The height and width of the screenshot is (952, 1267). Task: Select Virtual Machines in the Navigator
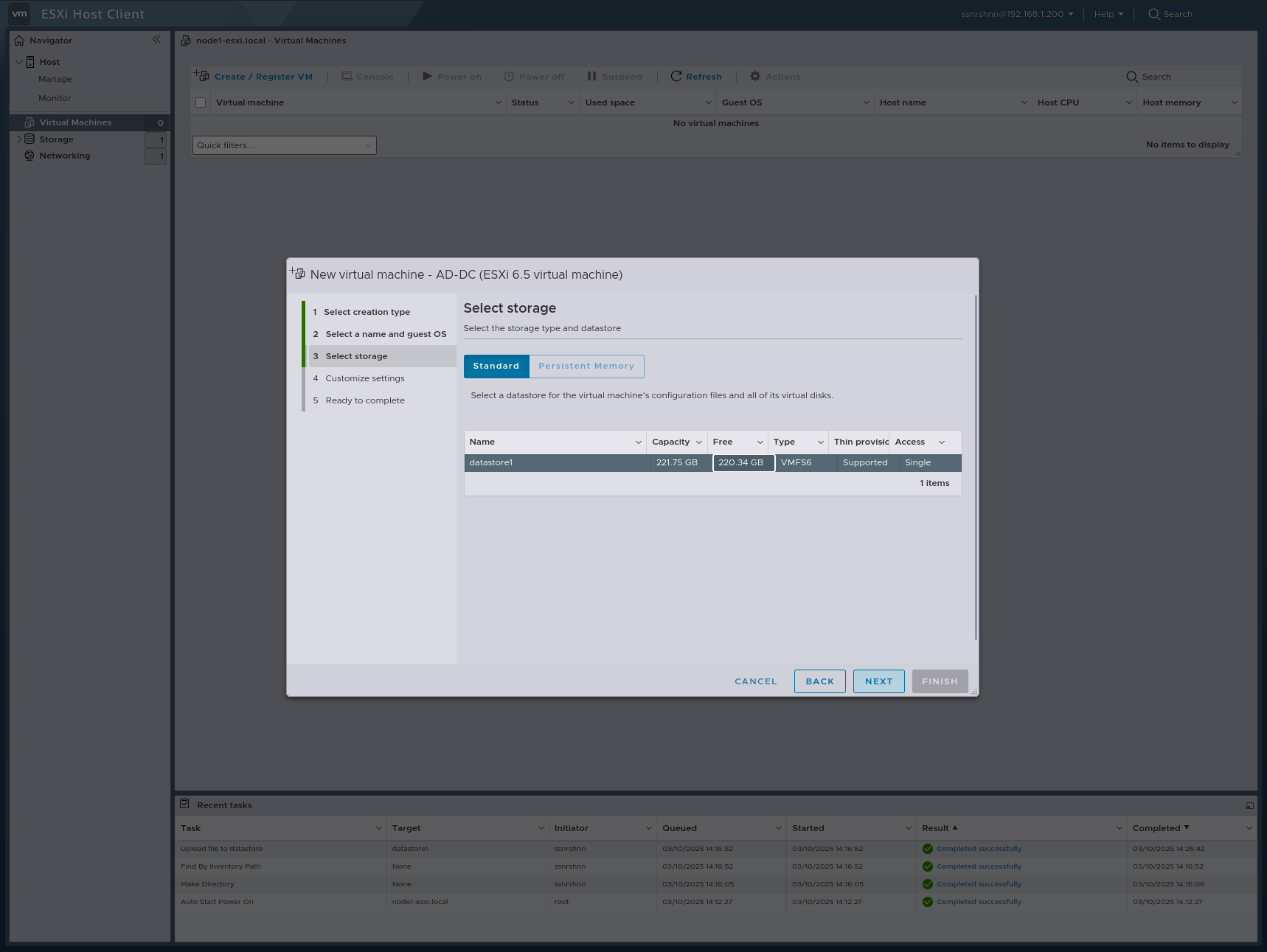tap(75, 122)
